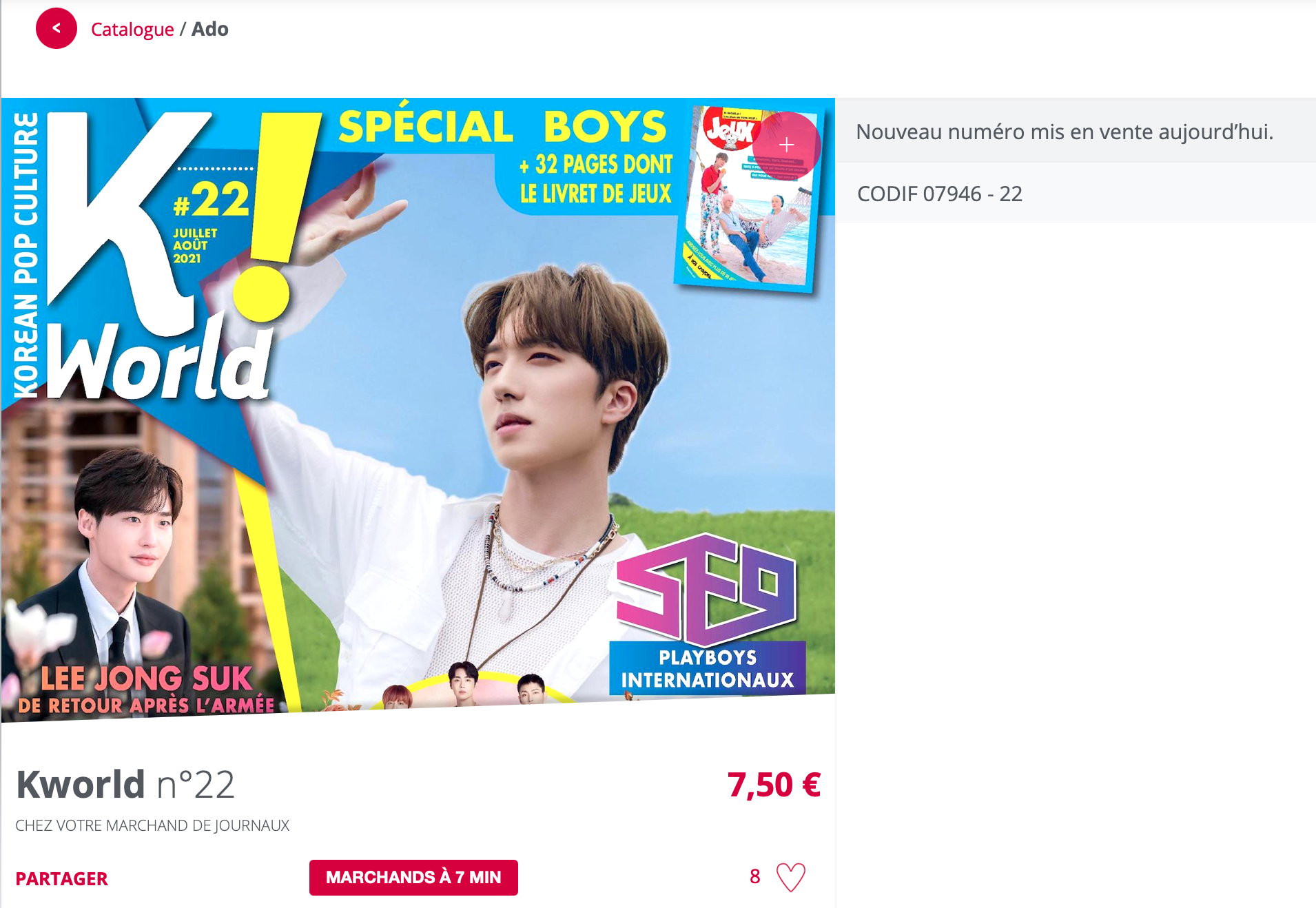The height and width of the screenshot is (908, 1316).
Task: Click the PARTAGER share link
Action: (x=62, y=878)
